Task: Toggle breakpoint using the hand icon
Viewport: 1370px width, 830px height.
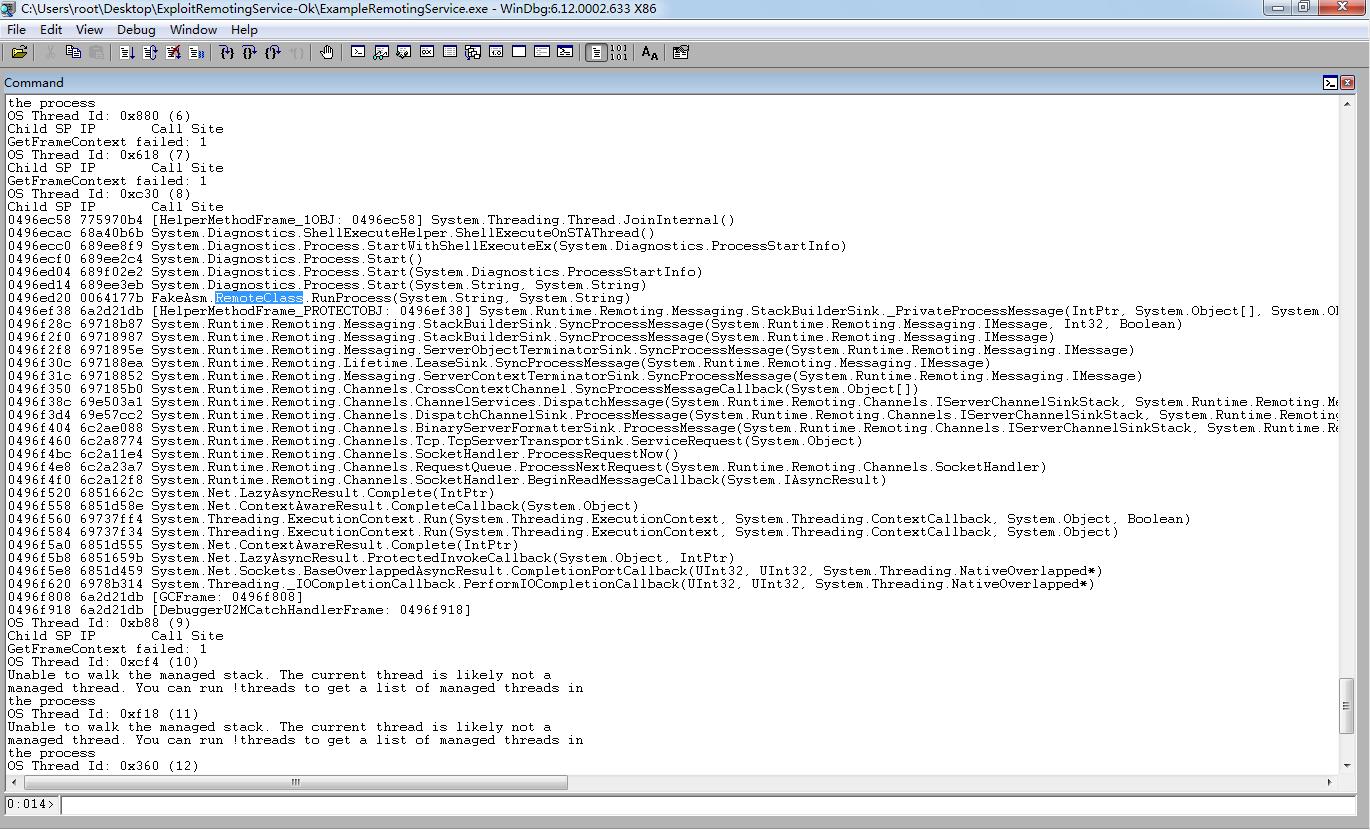Action: [x=327, y=52]
